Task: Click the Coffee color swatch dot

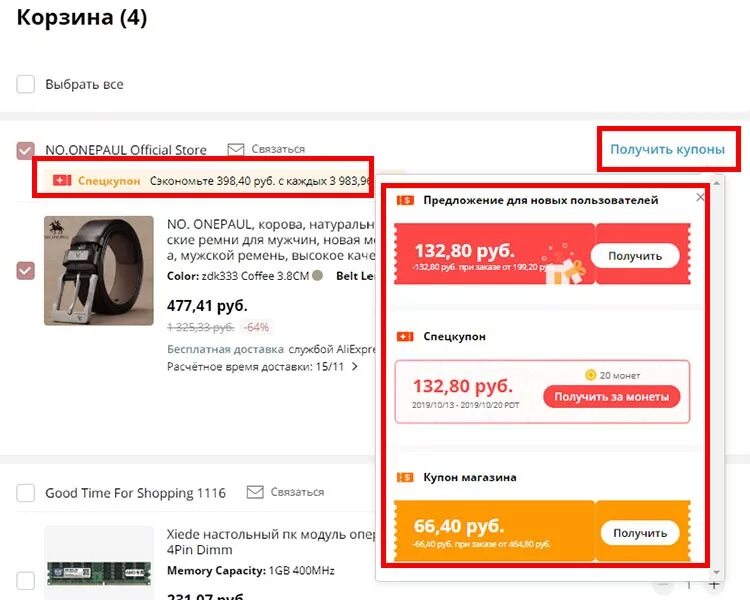Action: pyautogui.click(x=317, y=276)
